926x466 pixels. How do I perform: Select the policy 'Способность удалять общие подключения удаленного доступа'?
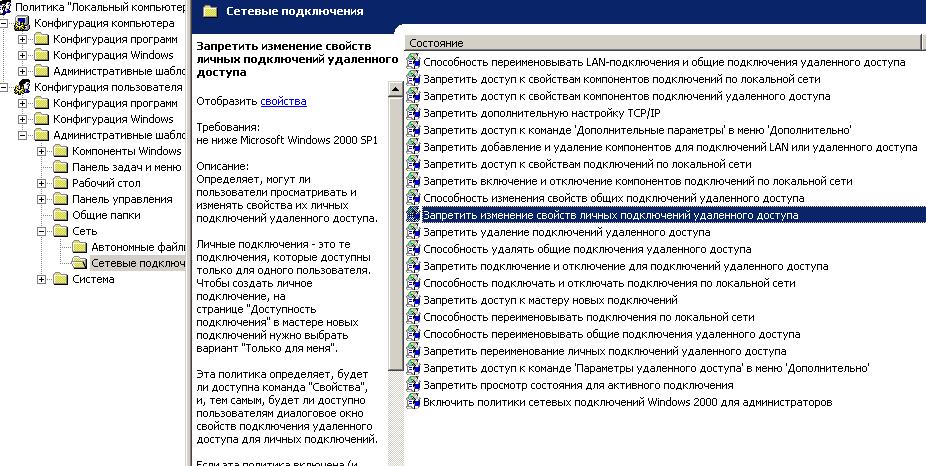[x=587, y=249]
